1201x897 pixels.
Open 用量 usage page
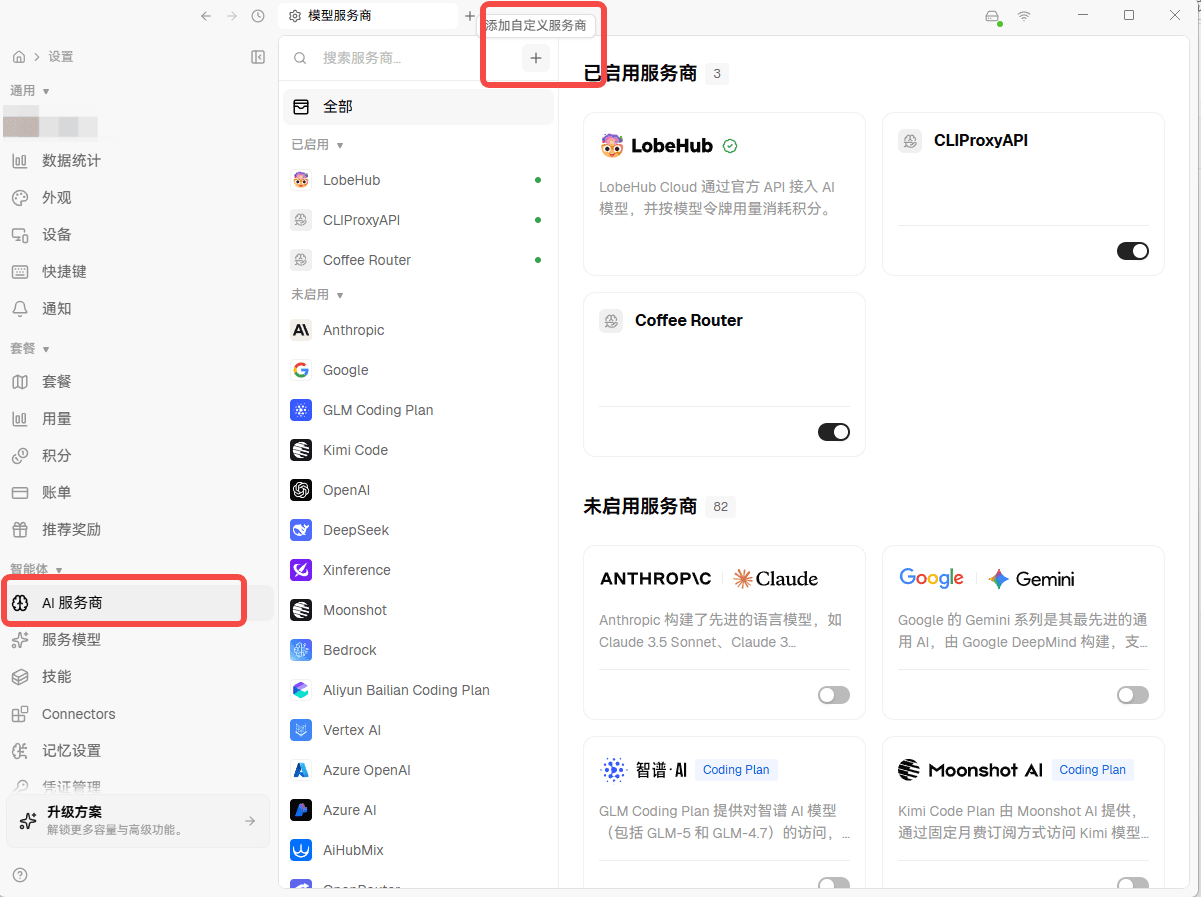click(138, 419)
